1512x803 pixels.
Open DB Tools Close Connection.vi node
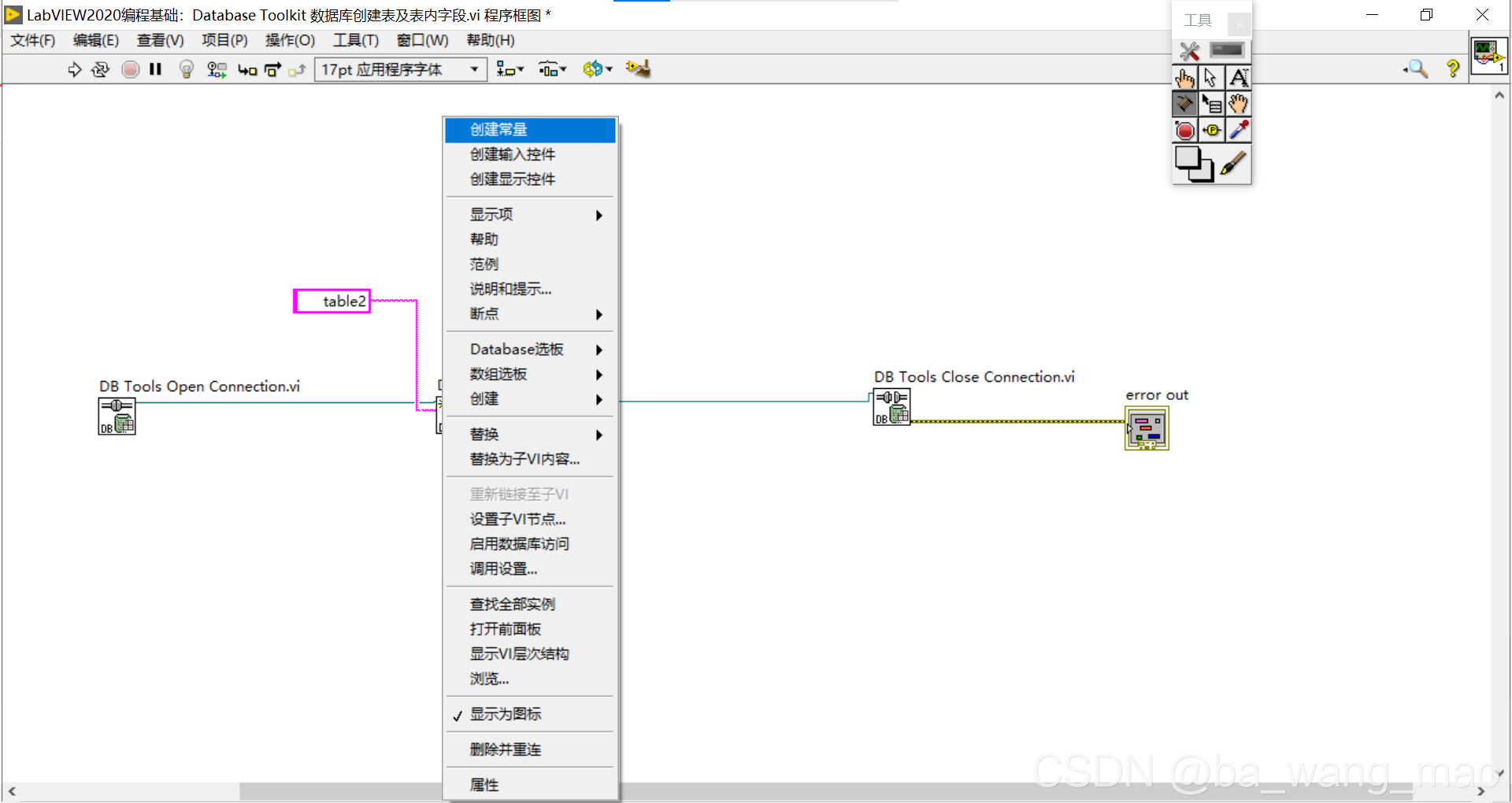891,406
